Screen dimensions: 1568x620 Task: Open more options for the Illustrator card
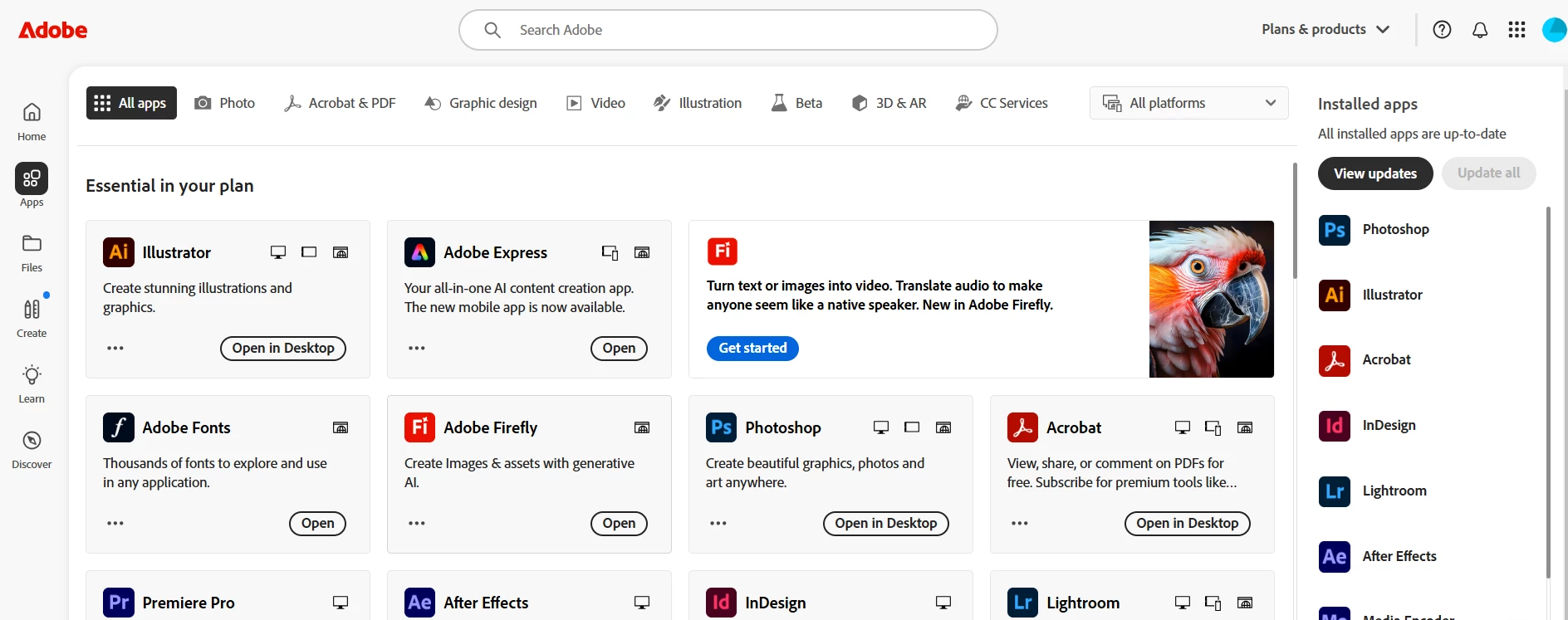tap(115, 349)
